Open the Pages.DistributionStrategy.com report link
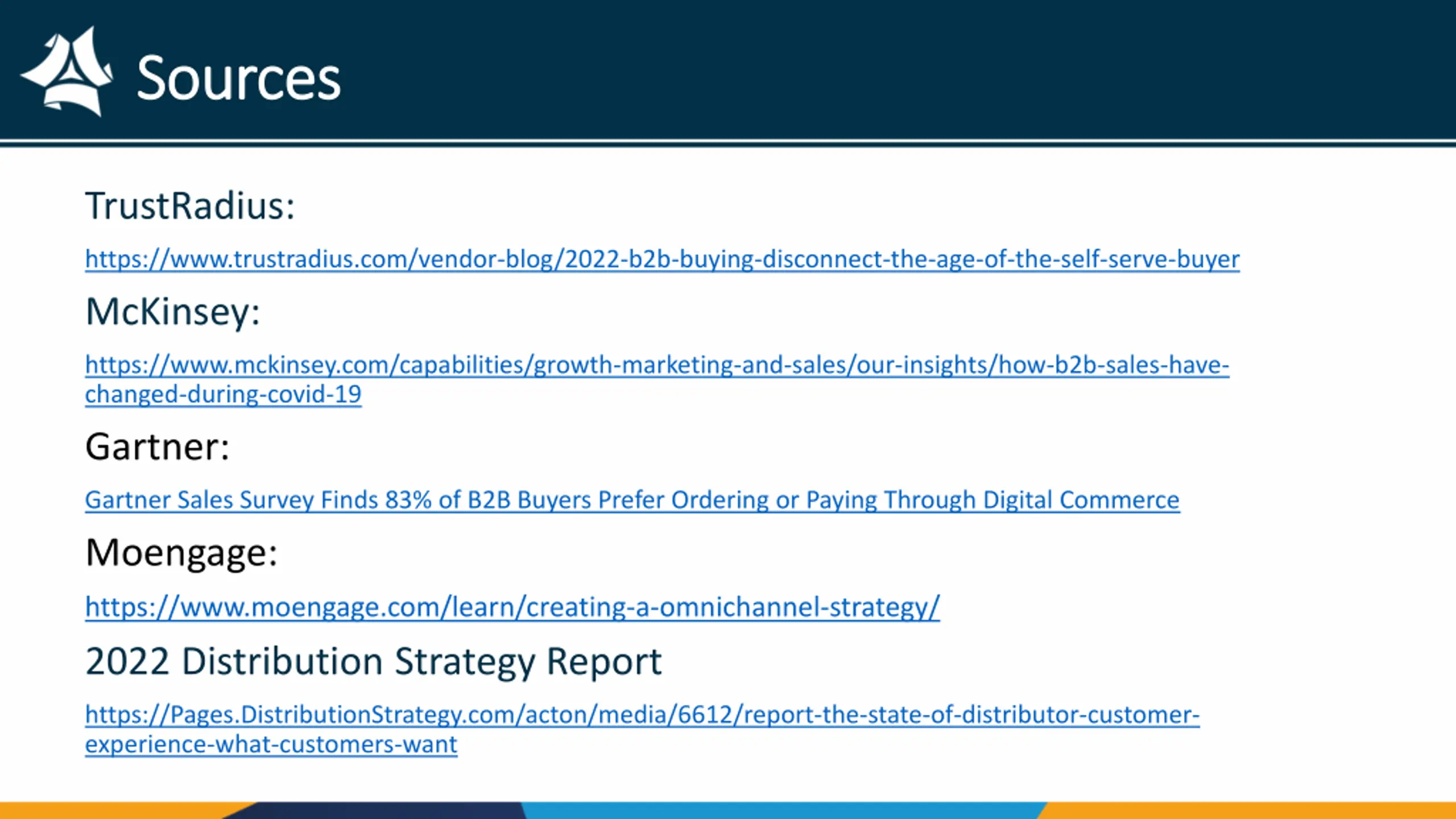 click(642, 714)
